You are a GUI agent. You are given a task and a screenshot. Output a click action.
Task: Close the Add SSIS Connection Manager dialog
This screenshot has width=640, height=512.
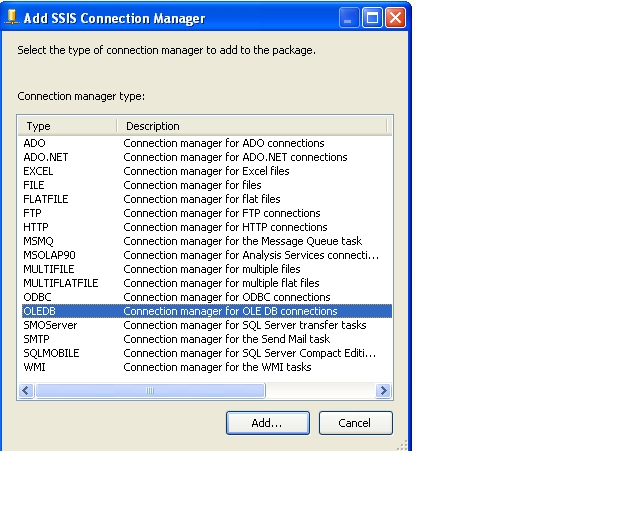pos(395,18)
